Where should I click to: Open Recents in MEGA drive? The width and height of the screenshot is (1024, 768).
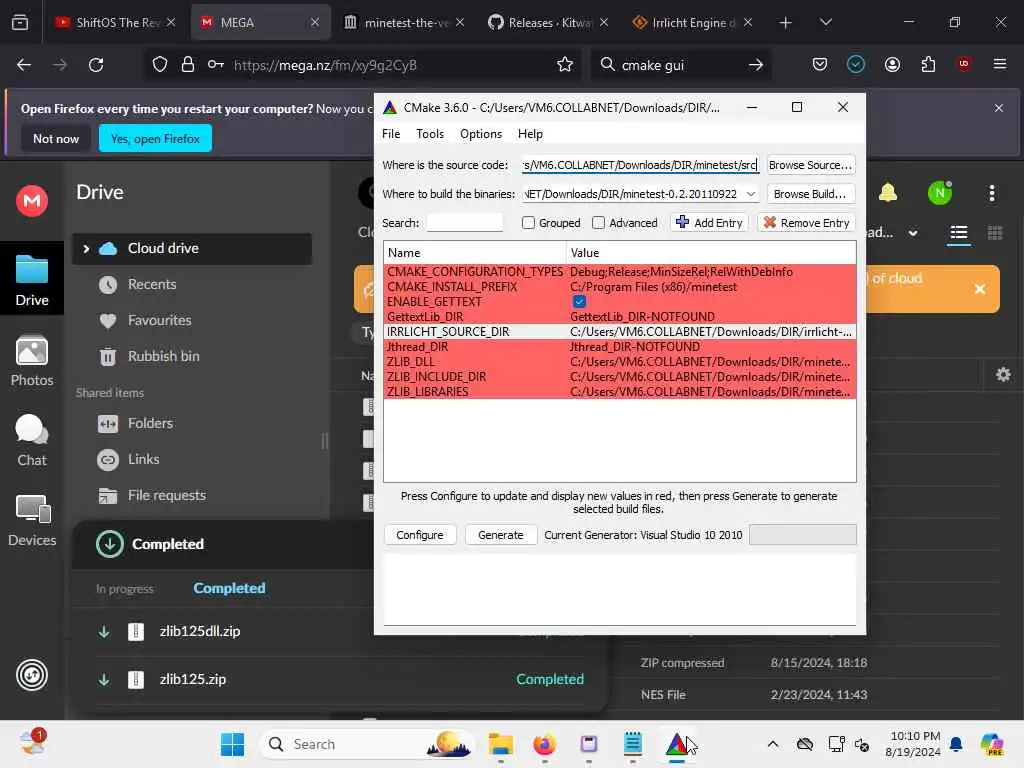point(152,284)
